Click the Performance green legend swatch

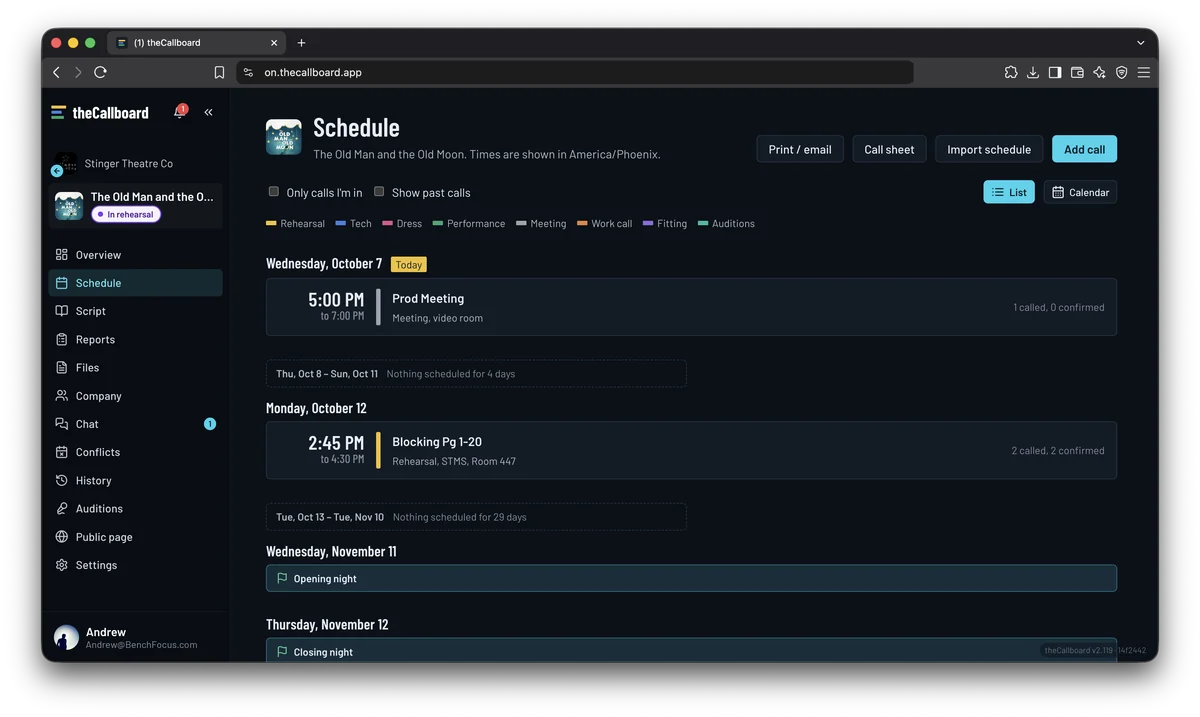point(438,223)
